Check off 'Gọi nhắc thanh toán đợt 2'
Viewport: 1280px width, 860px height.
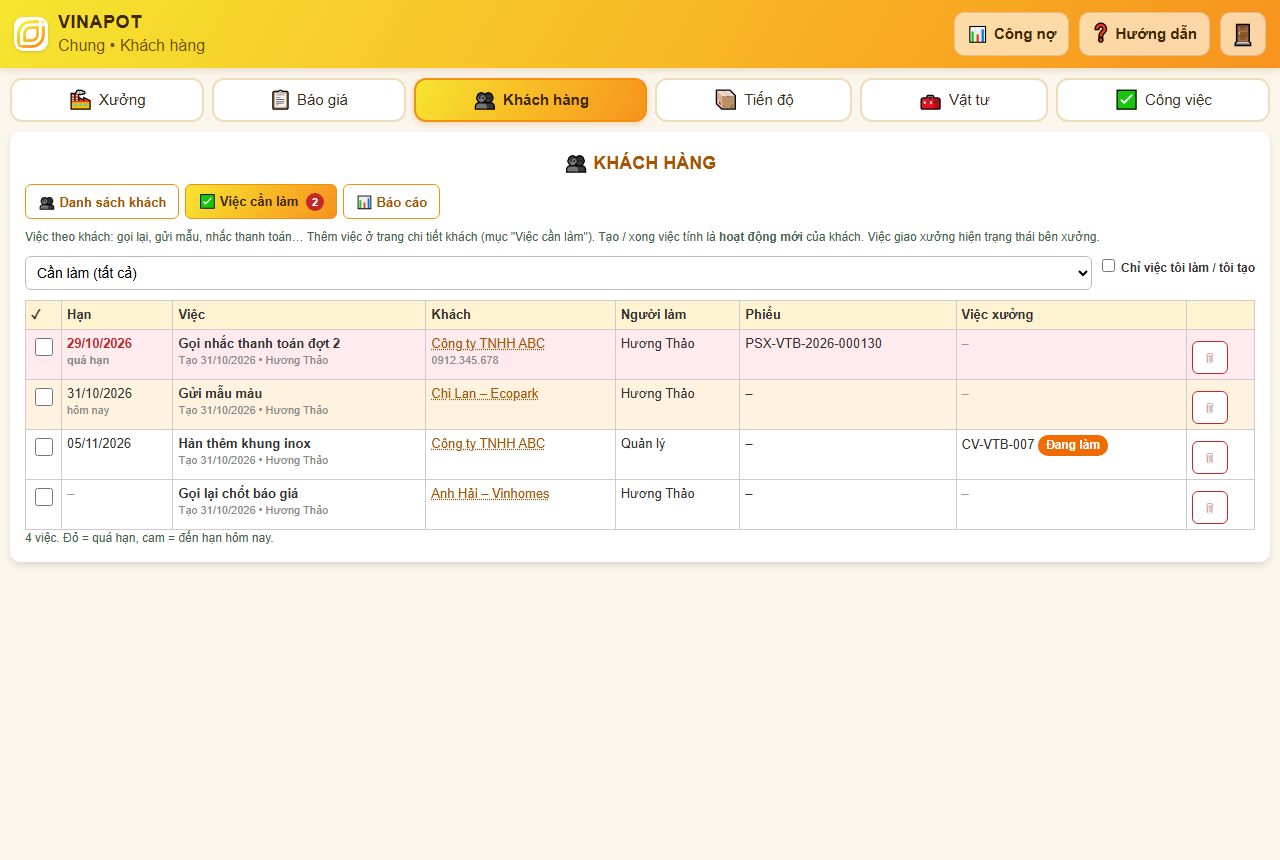coord(44,347)
